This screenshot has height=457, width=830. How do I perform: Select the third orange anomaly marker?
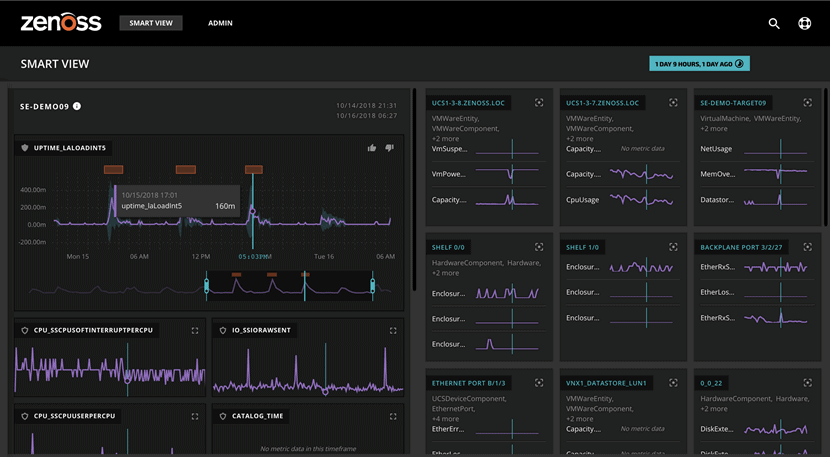[x=254, y=169]
